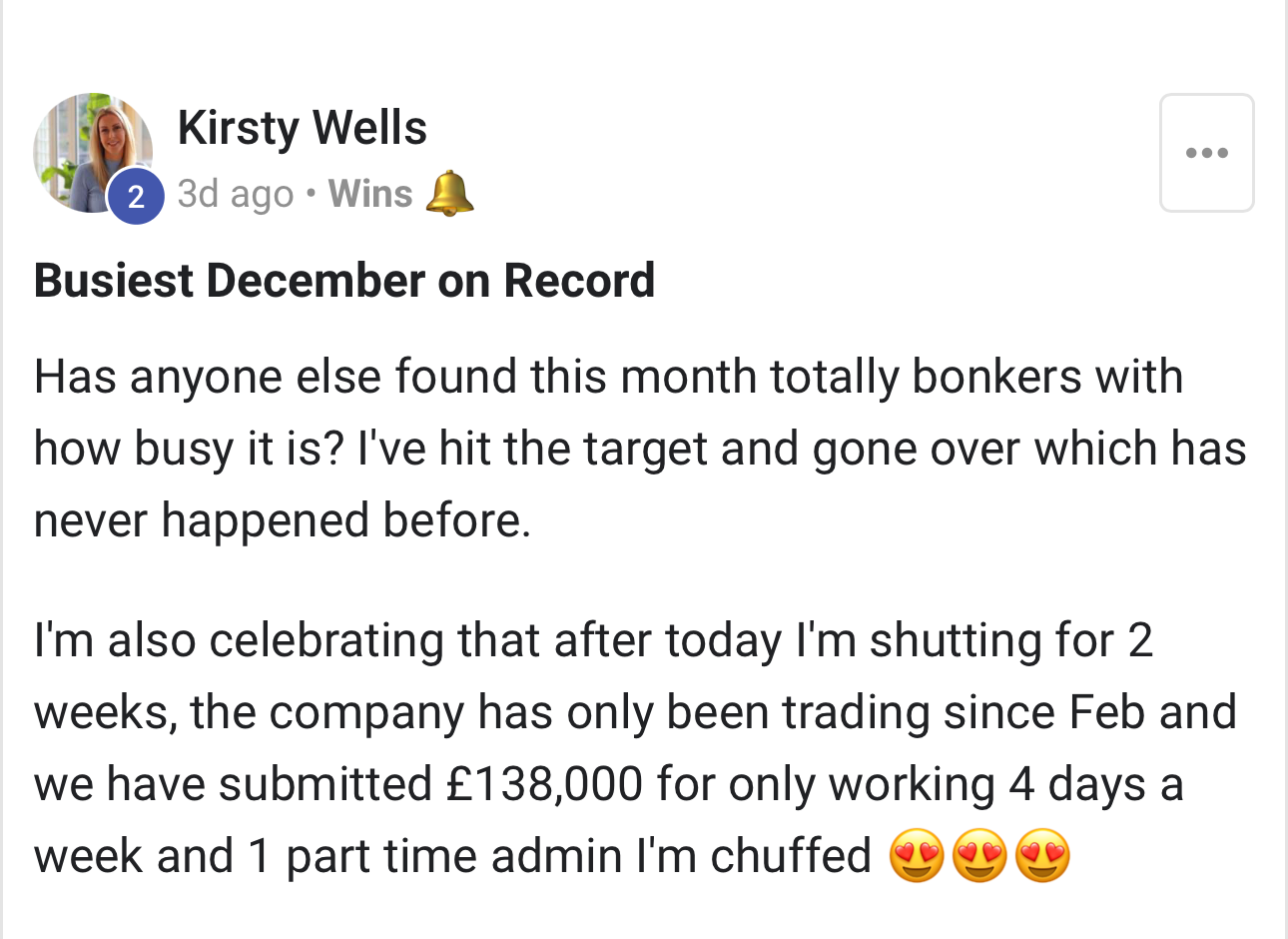Click the £138,000 figure in the post
1288x939 pixels.
click(x=544, y=784)
